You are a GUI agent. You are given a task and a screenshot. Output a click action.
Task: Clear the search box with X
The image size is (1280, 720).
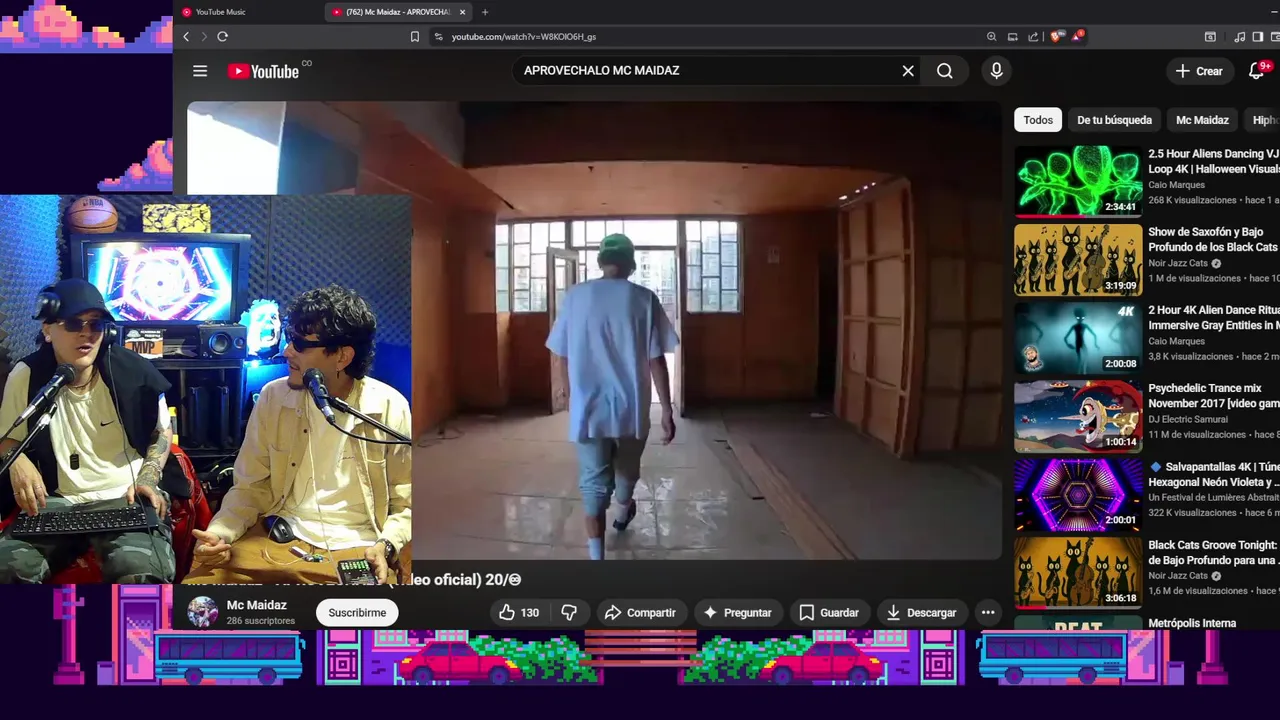pyautogui.click(x=908, y=71)
